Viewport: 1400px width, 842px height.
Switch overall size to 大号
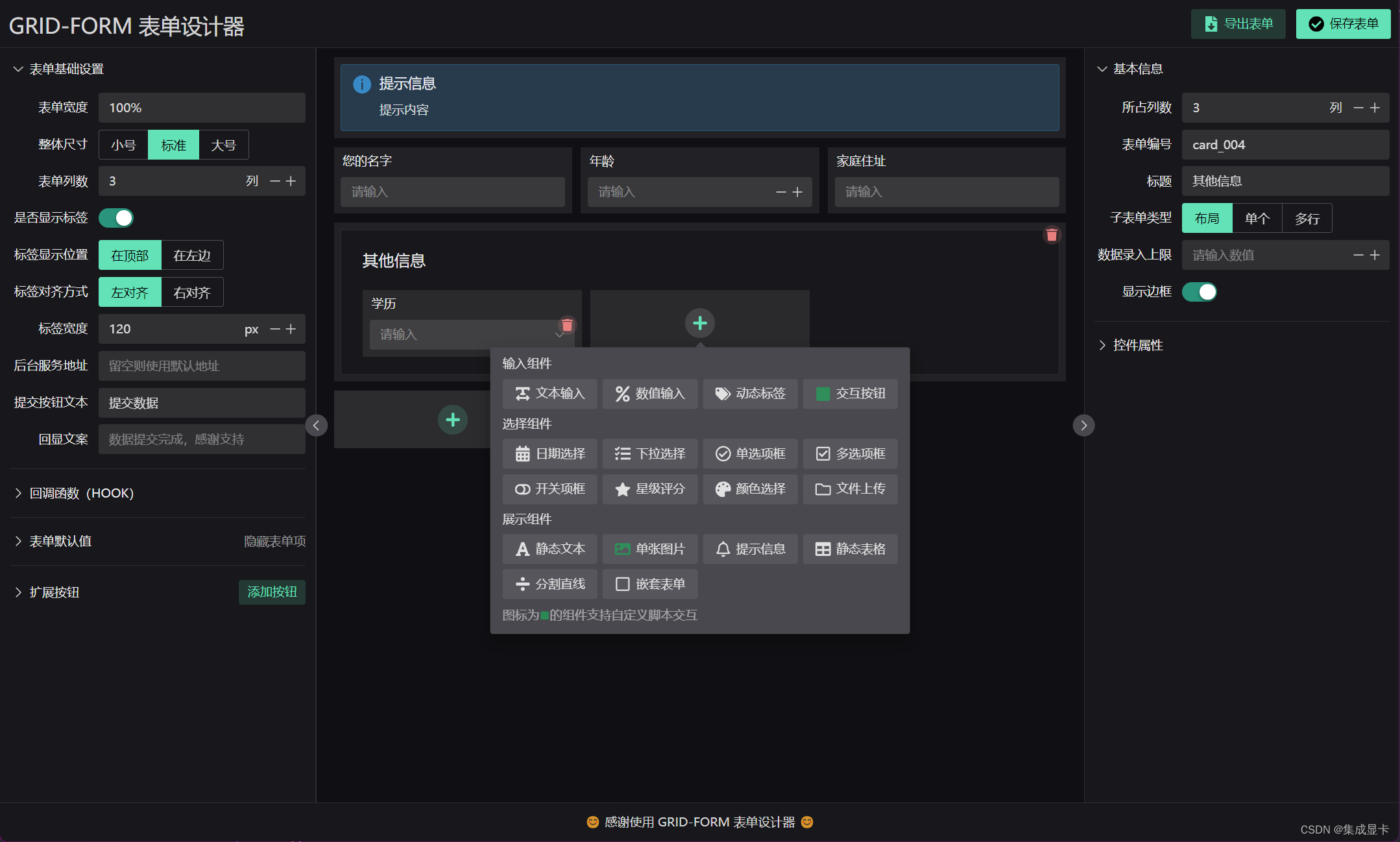(x=223, y=145)
